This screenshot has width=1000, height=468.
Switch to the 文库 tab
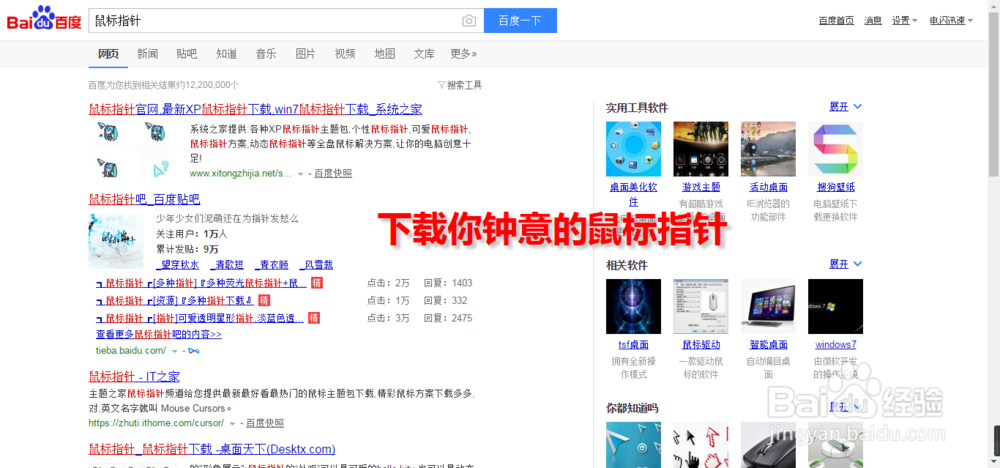click(x=424, y=54)
